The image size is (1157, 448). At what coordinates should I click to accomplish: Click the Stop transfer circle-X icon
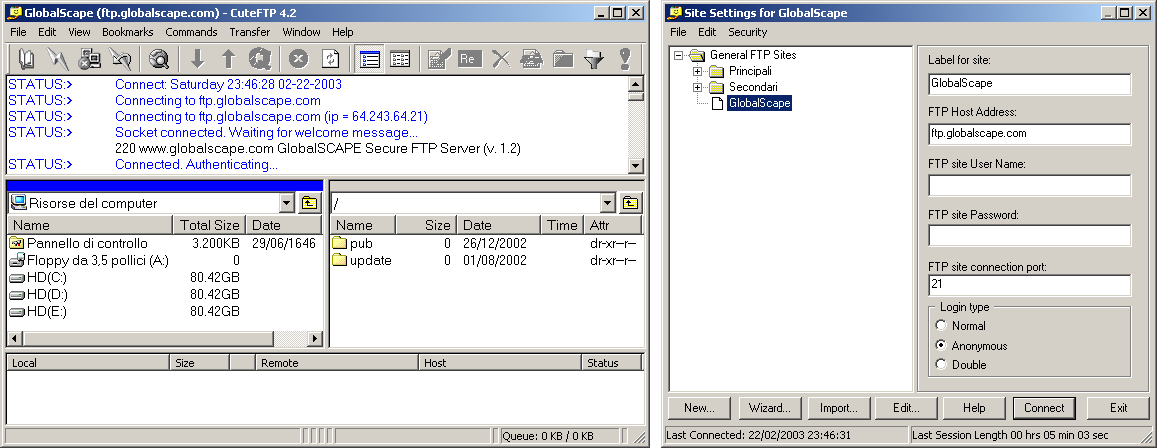pos(298,58)
